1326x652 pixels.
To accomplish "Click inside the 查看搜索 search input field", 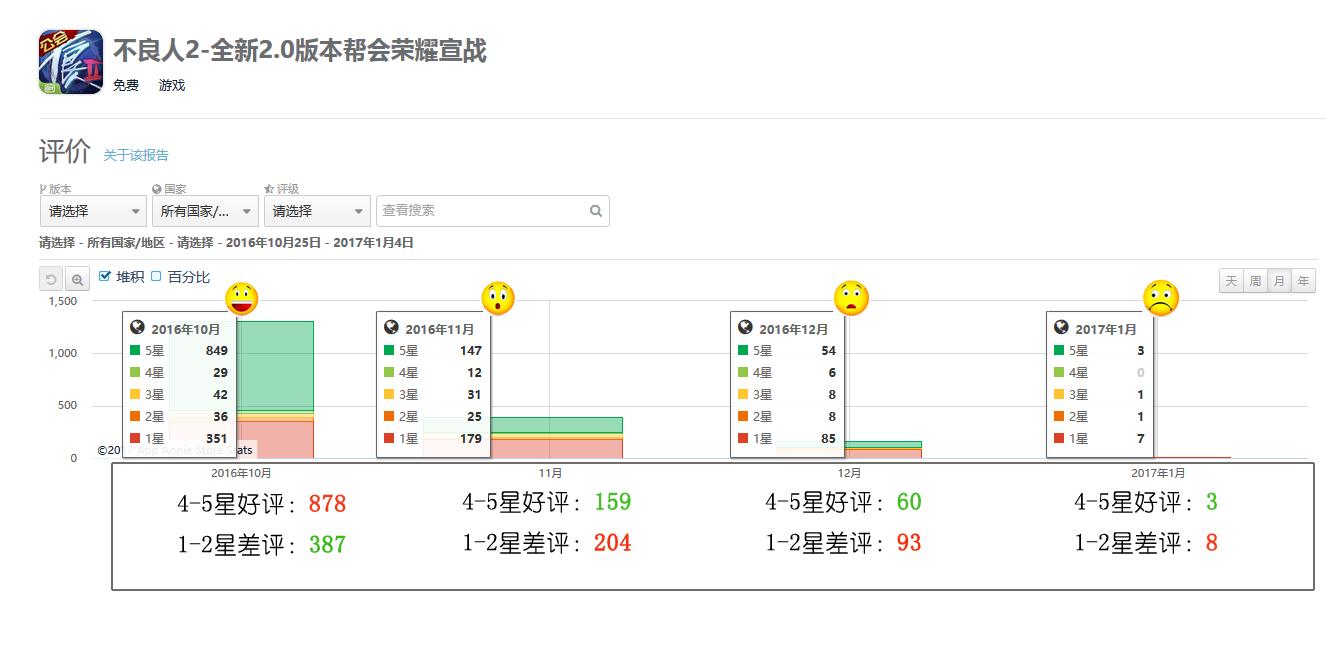I will (480, 211).
